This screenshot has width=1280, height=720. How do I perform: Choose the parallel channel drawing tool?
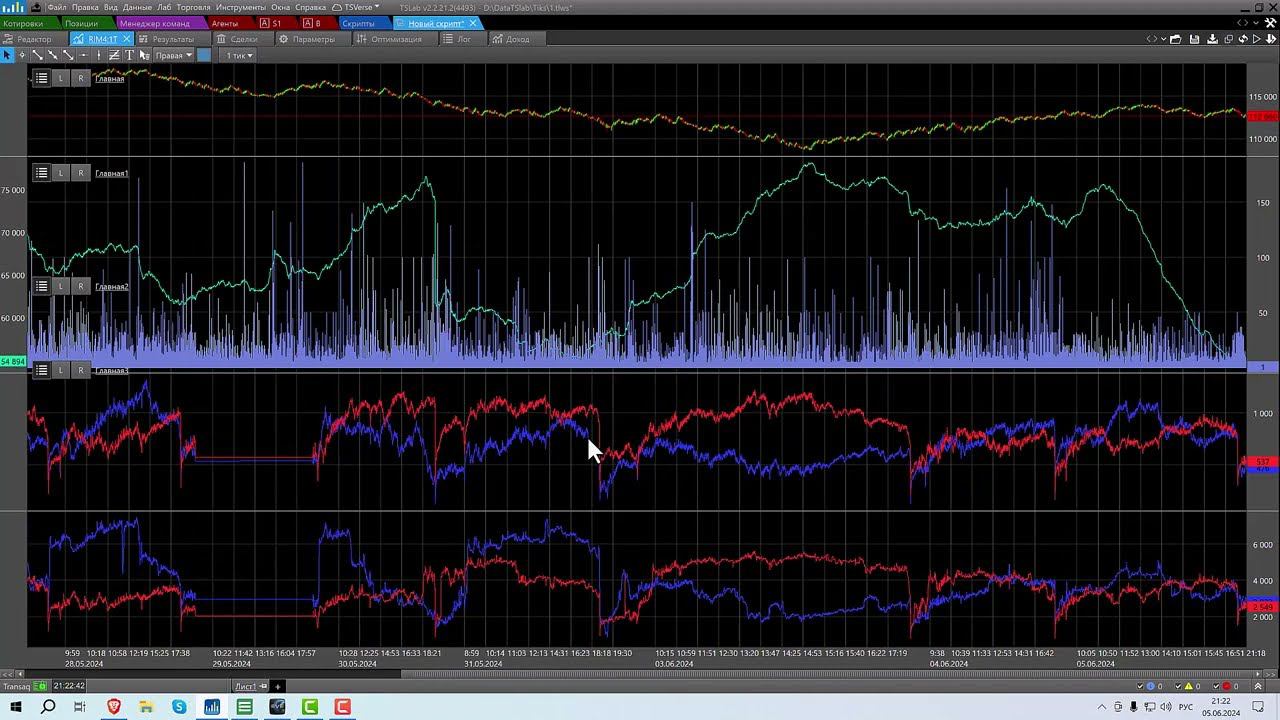pyautogui.click(x=114, y=55)
